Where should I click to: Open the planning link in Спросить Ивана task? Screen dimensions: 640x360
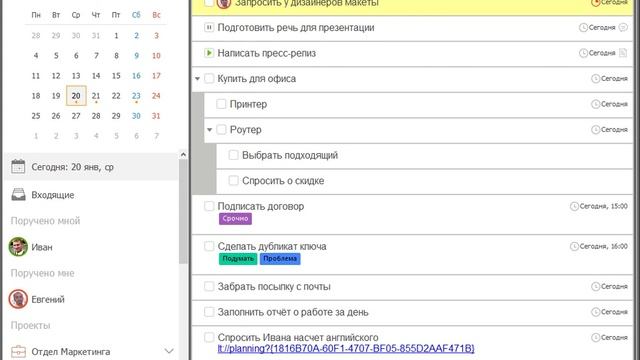[x=346, y=349]
